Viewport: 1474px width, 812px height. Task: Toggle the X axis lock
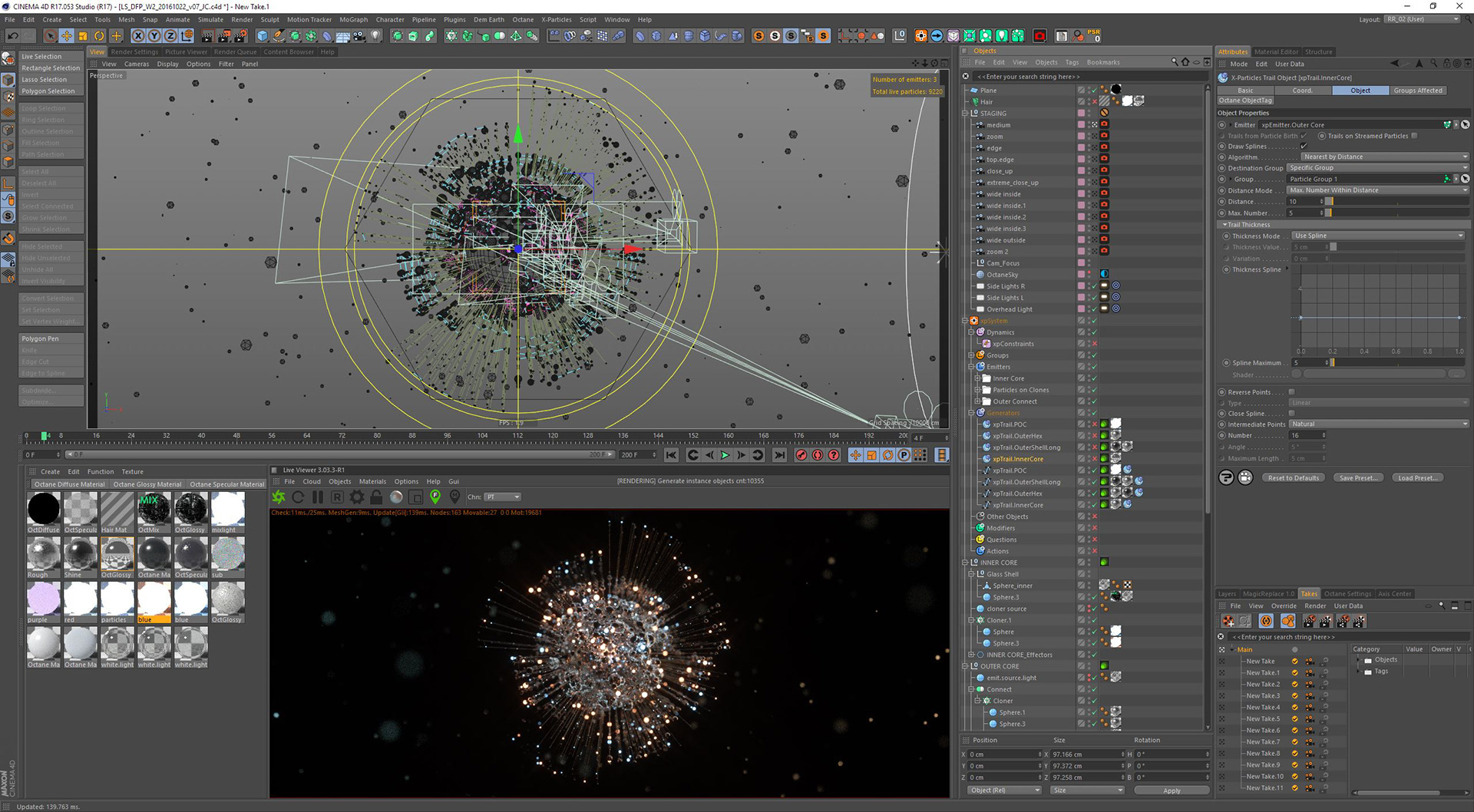pos(138,36)
